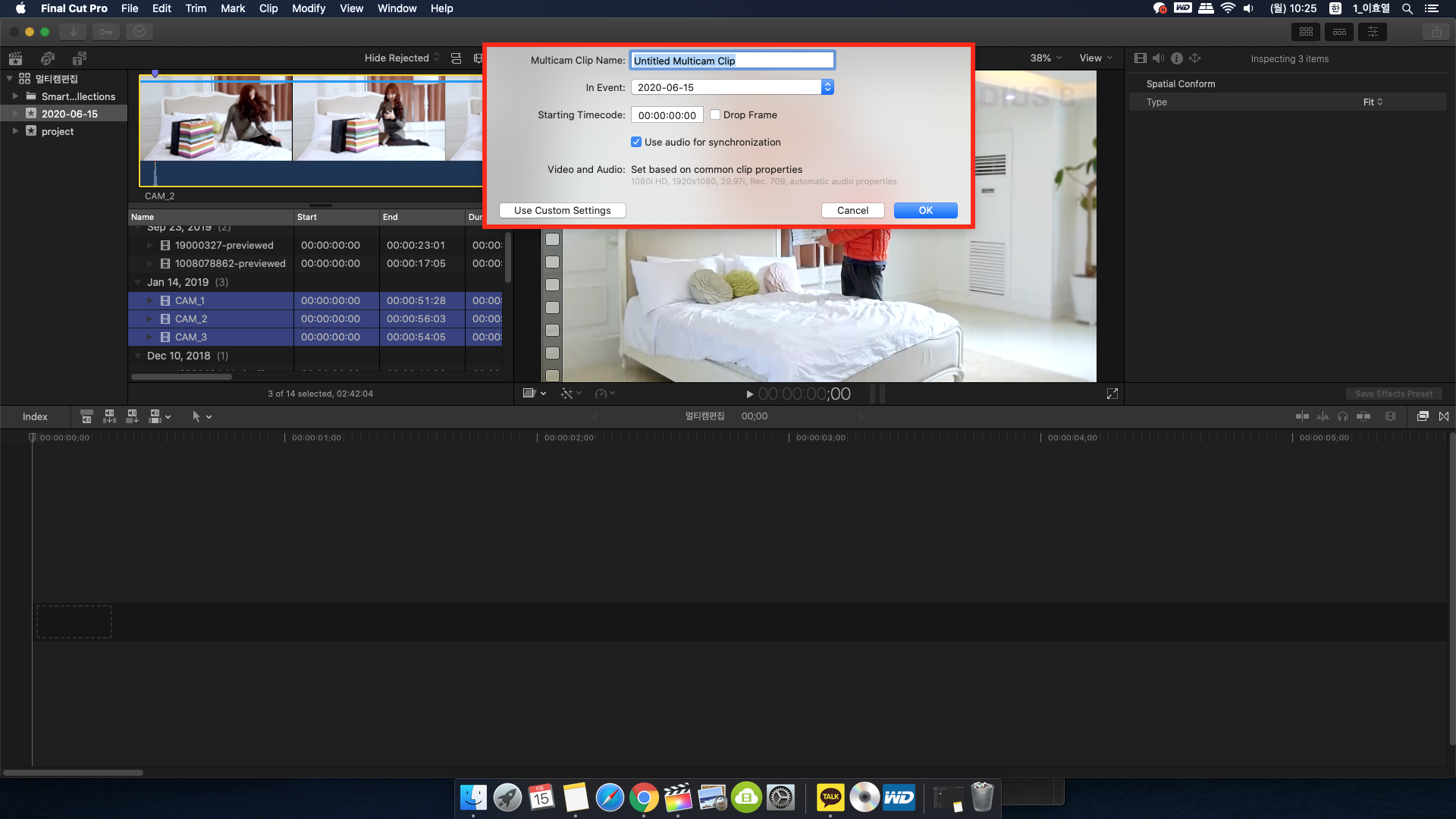Screen dimensions: 1456x819
Task: Toggle the timeline Index button
Action: tap(35, 416)
